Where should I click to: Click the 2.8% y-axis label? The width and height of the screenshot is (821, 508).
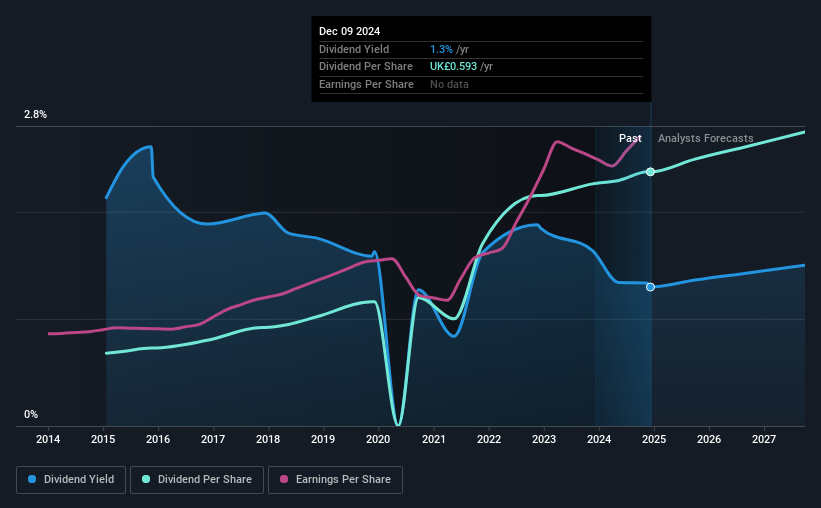(x=35, y=114)
